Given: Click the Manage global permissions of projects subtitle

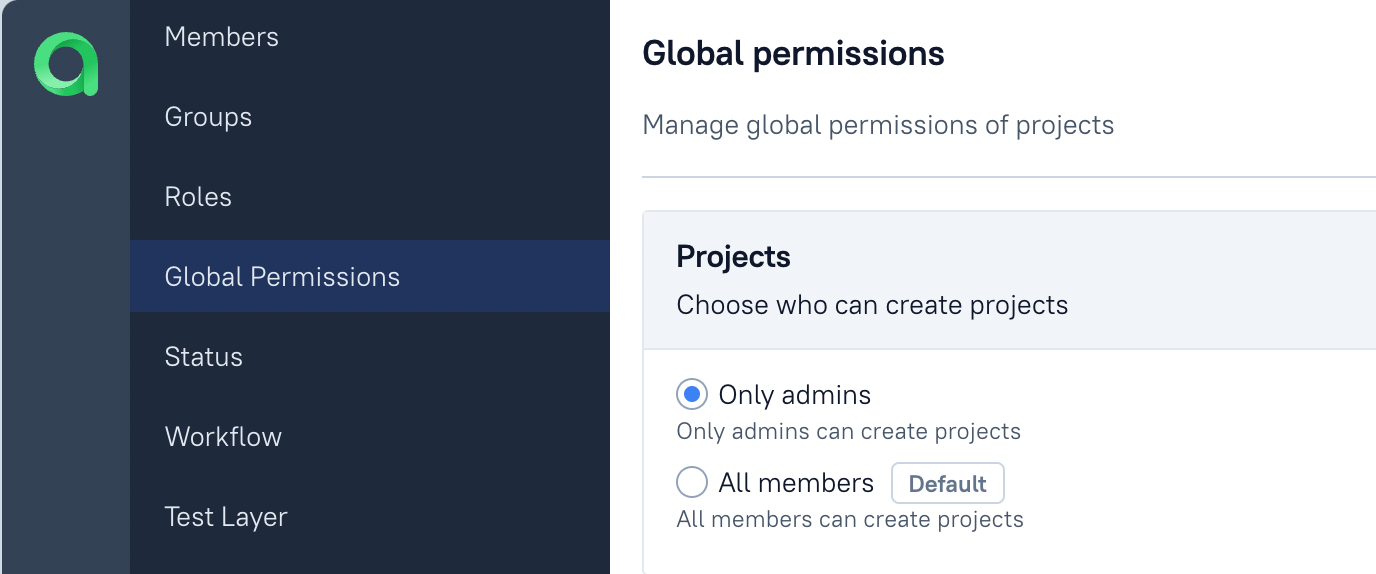Looking at the screenshot, I should click(878, 126).
